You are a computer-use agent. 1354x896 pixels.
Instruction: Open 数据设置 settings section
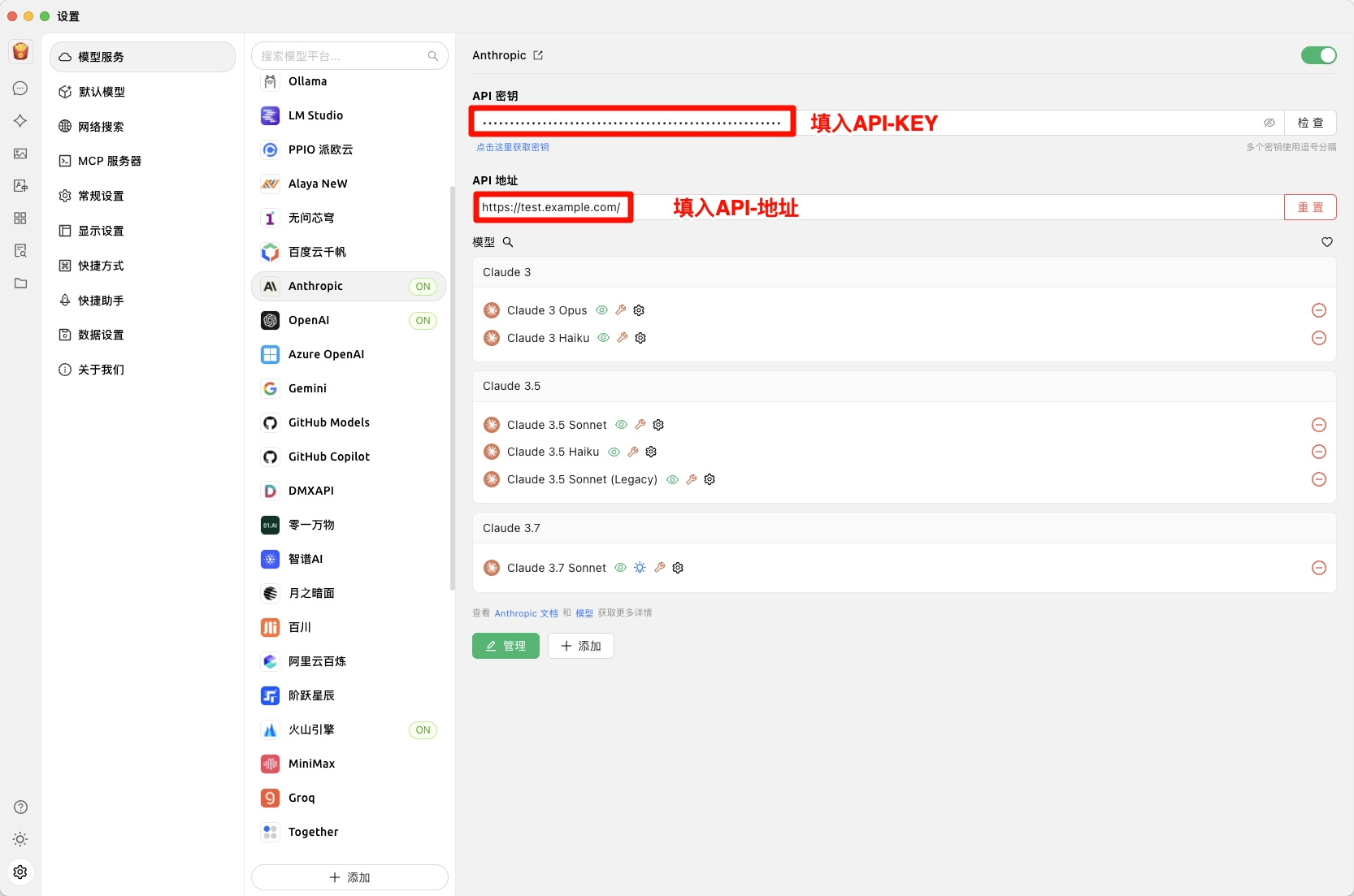click(143, 335)
